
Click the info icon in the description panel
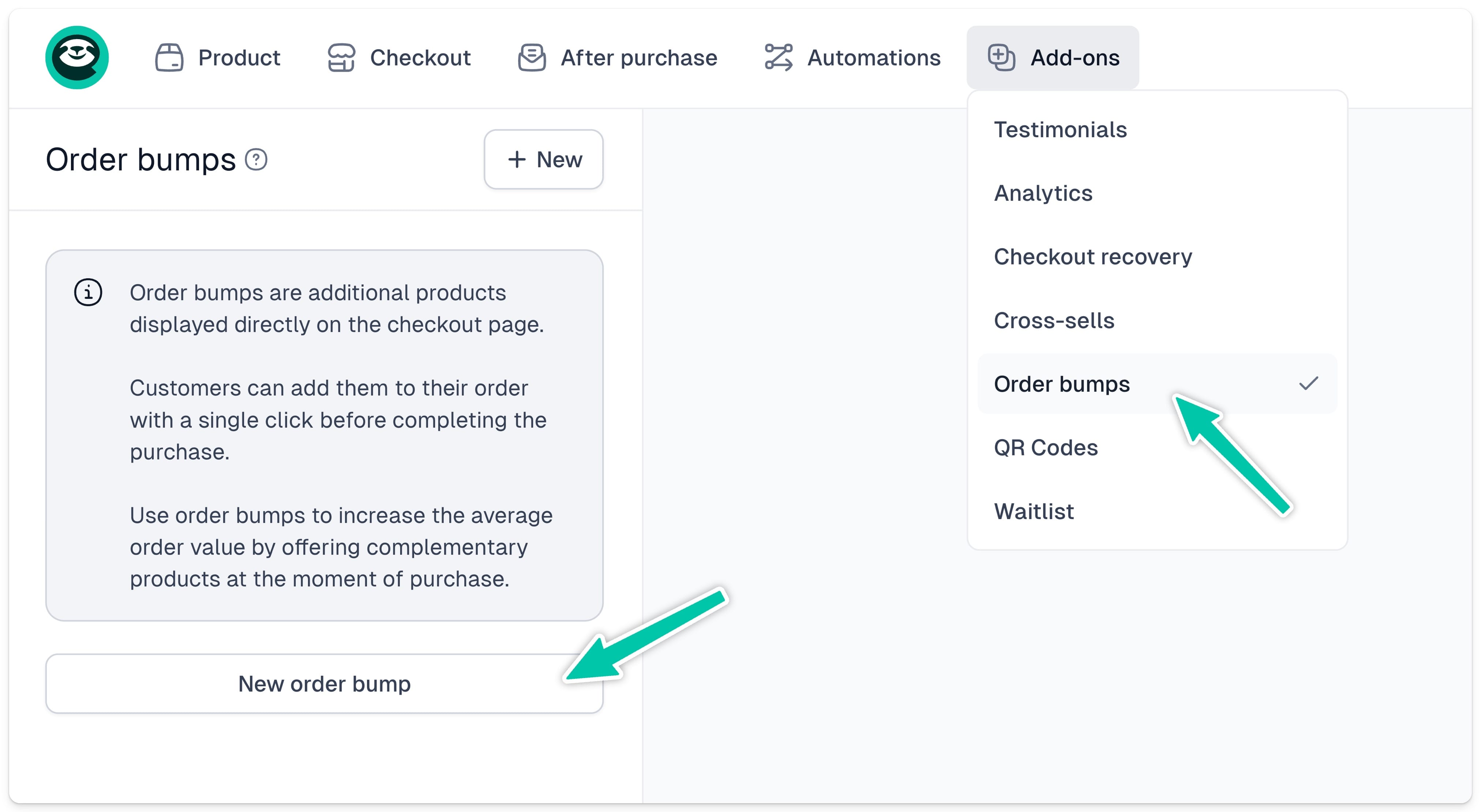pos(88,293)
